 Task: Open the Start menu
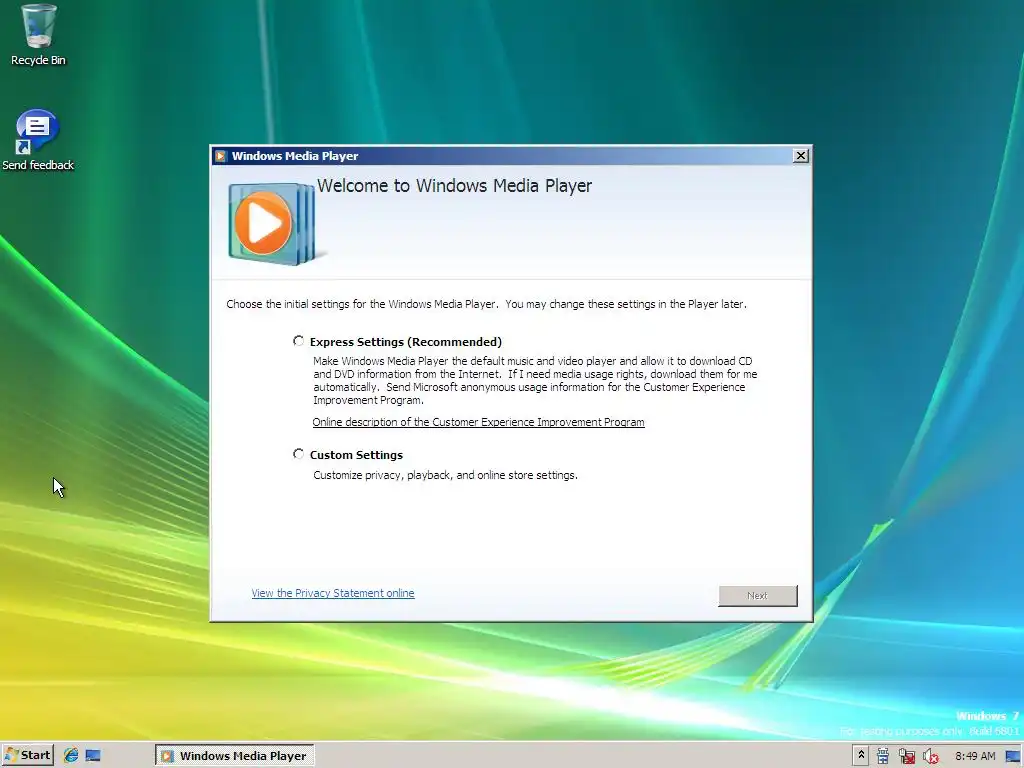pyautogui.click(x=27, y=756)
